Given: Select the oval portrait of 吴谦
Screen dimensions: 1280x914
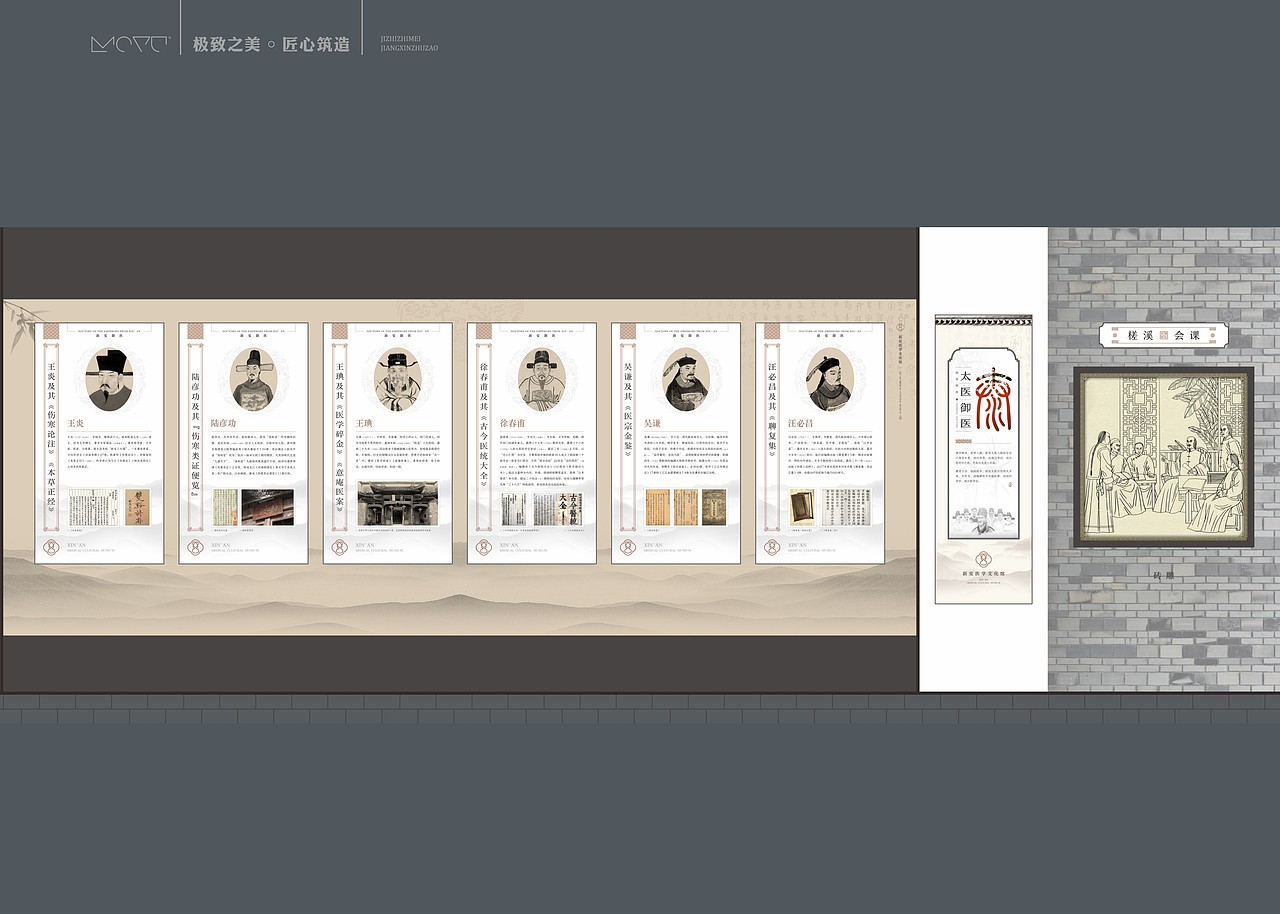Looking at the screenshot, I should (687, 380).
